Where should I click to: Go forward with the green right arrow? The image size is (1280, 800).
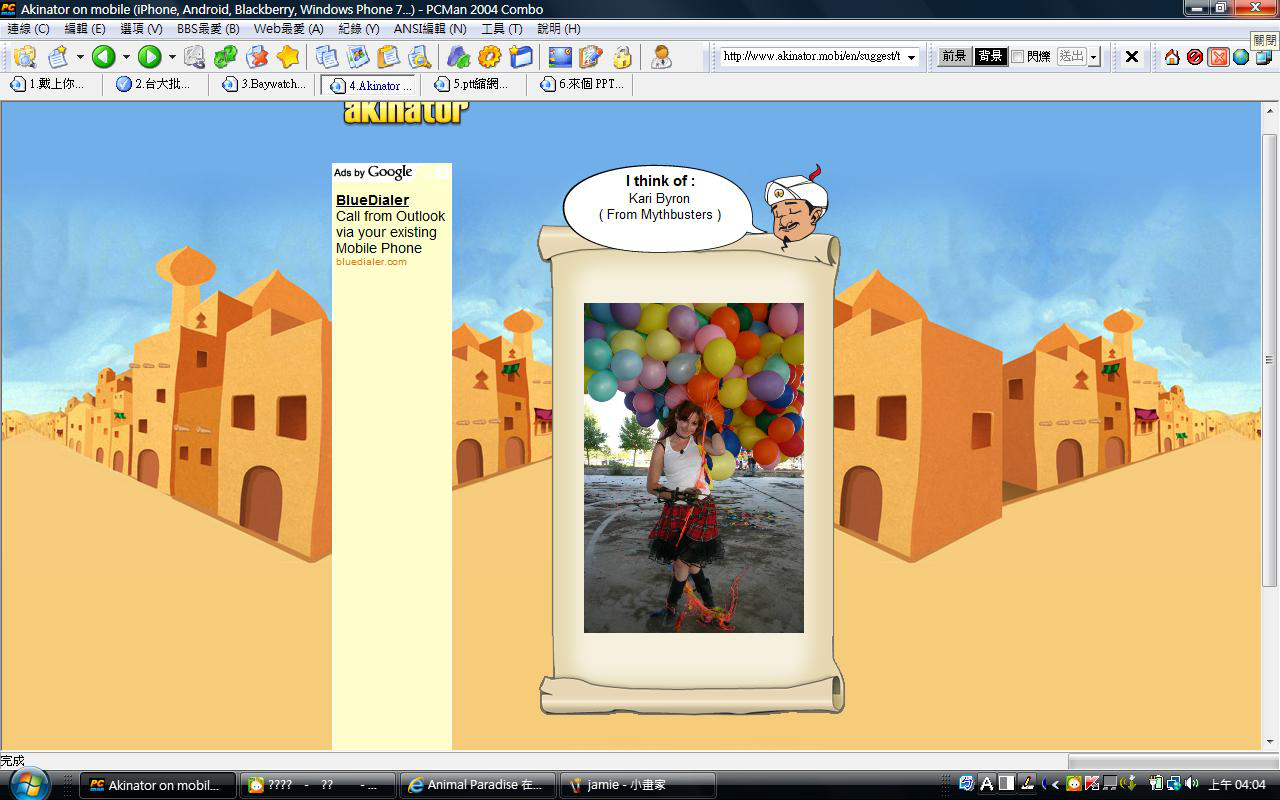coord(150,56)
